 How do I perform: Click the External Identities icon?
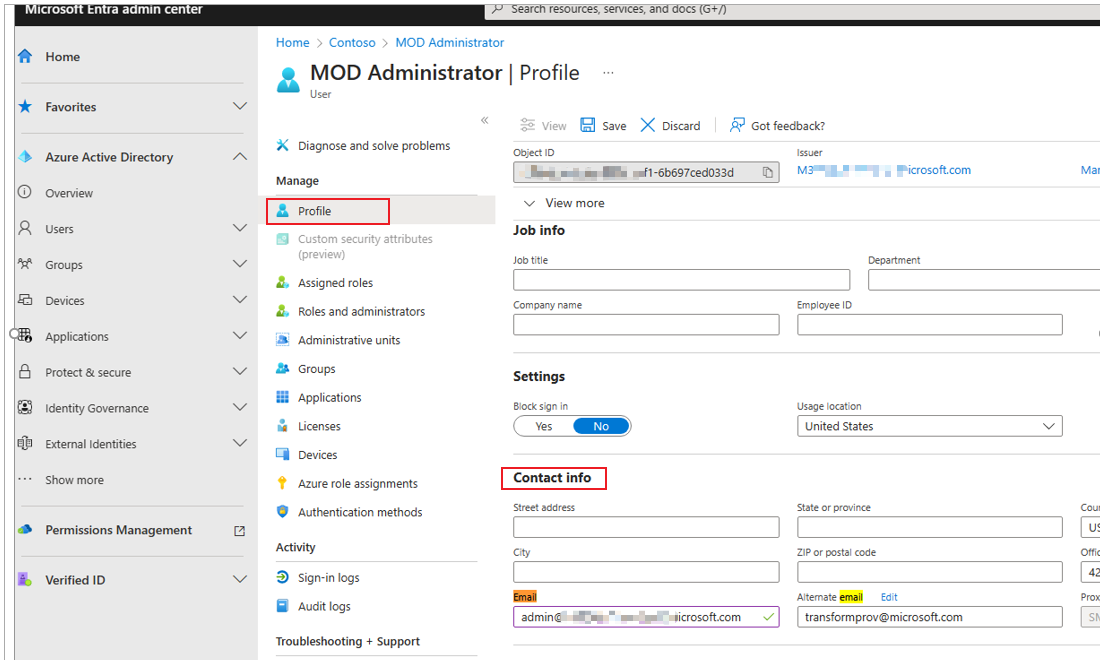click(x=25, y=443)
